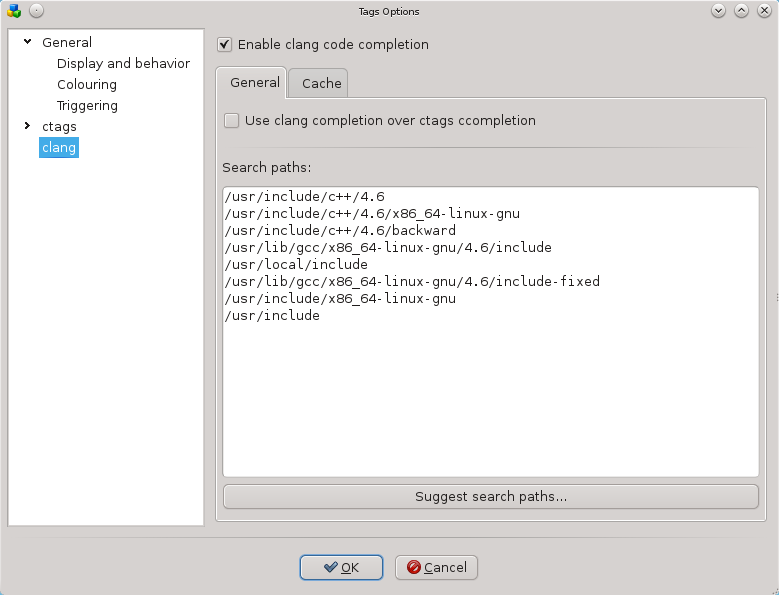Disable Enable clang code completion checkbox

(225, 45)
